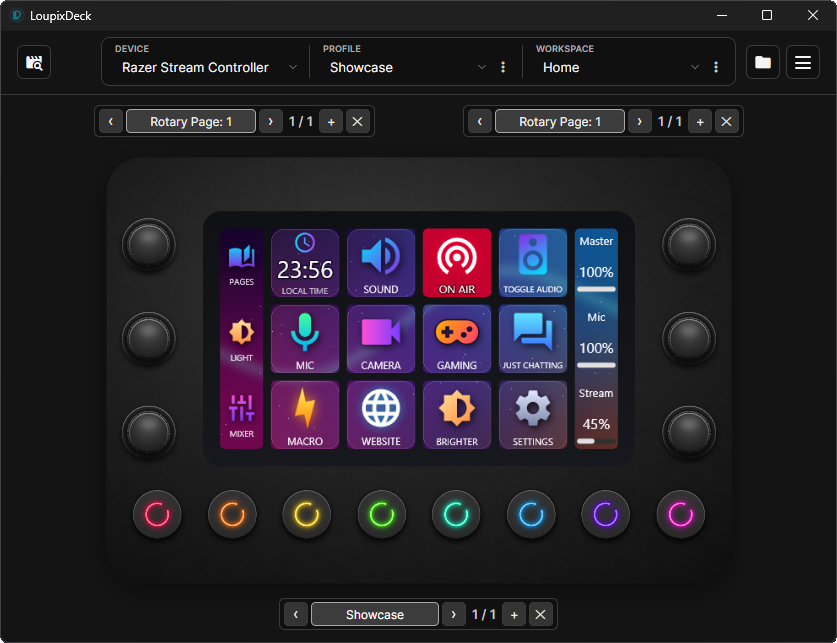Screen dimensions: 837x643
Task: Click the BRIGHTER brightness tile
Action: click(457, 415)
